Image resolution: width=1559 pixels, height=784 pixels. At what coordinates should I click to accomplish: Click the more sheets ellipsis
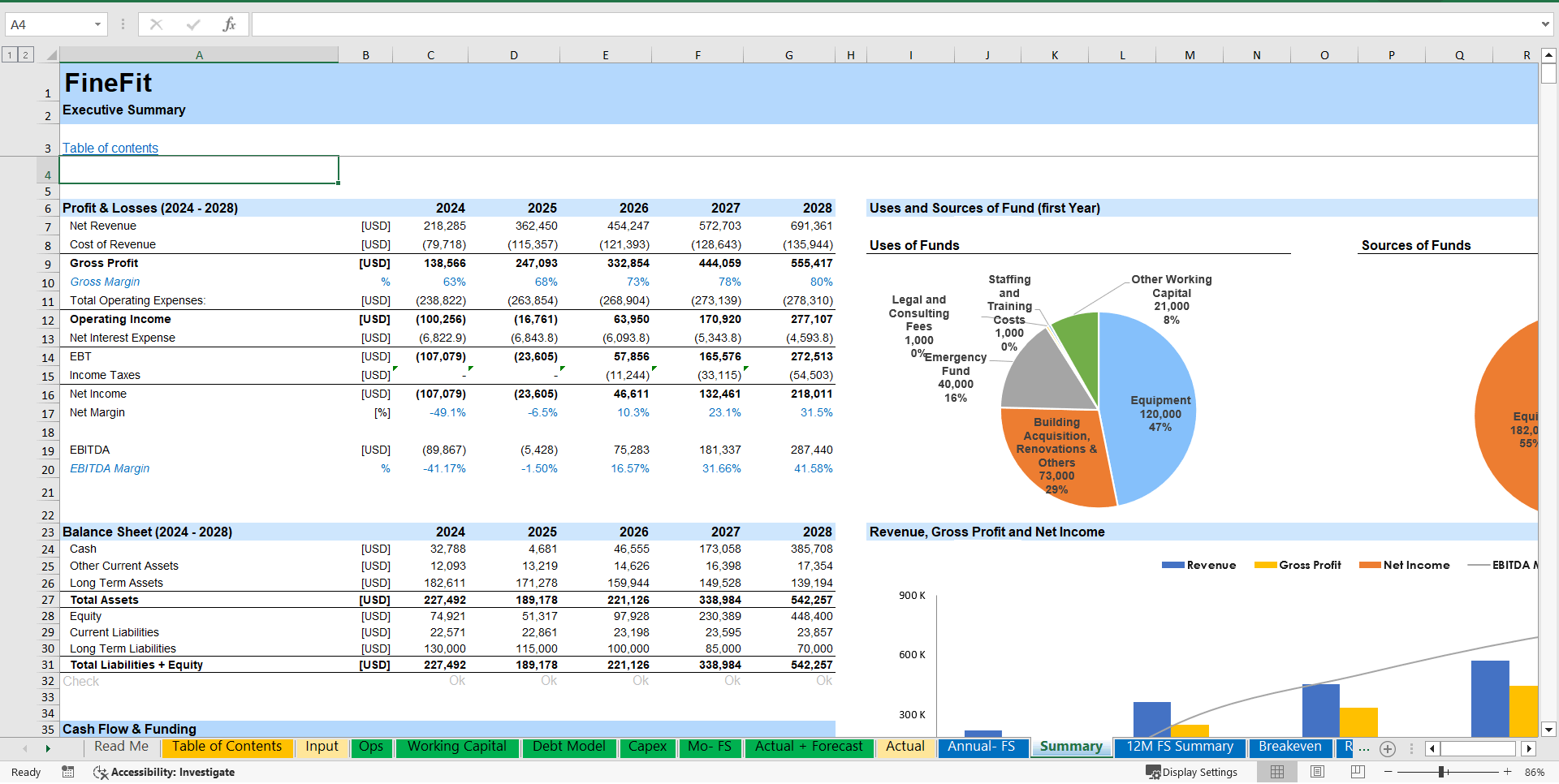[x=1364, y=748]
